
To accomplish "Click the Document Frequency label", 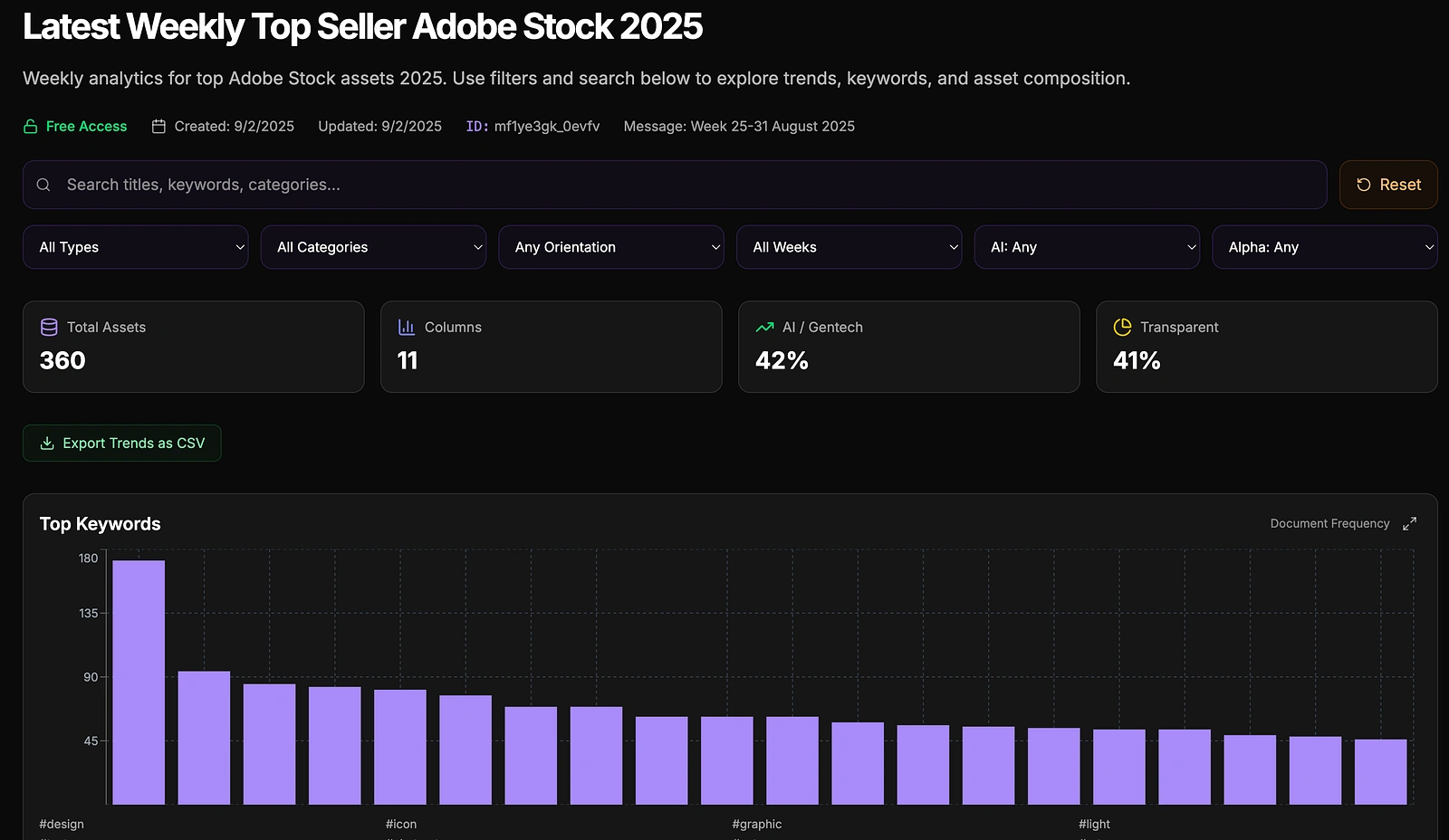I will (1329, 524).
